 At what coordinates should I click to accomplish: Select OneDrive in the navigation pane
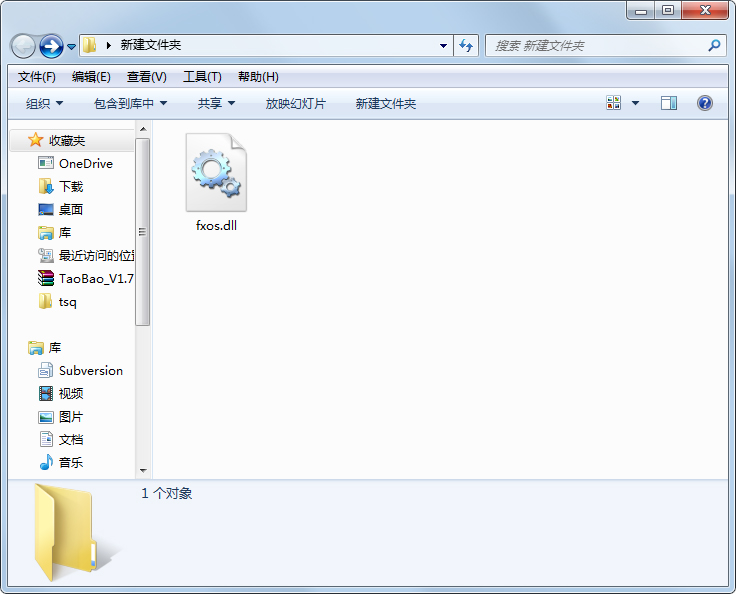(x=85, y=163)
